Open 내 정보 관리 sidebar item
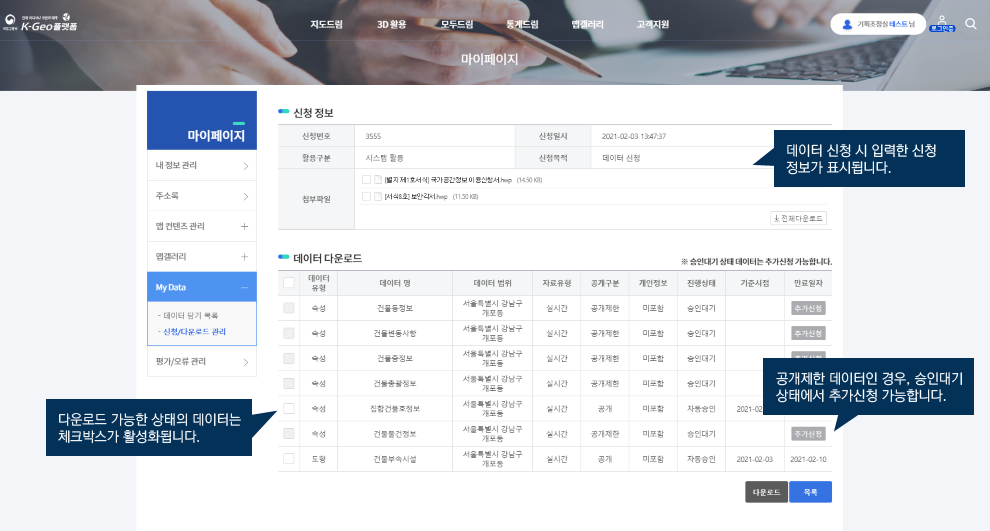The image size is (990, 531). [x=201, y=165]
